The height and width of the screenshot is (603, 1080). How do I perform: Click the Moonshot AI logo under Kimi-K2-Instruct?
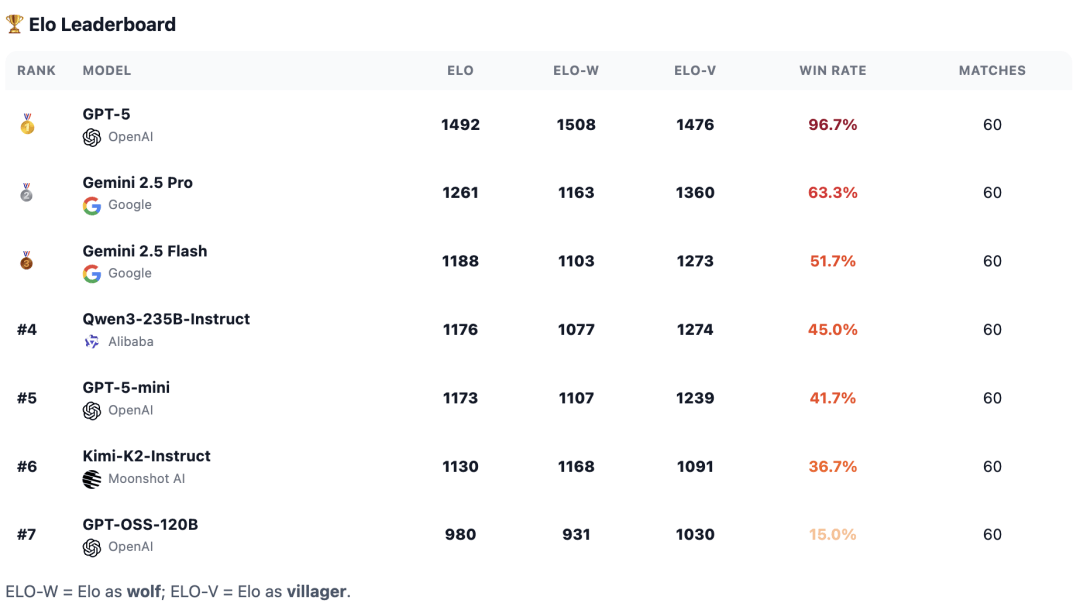coord(92,479)
